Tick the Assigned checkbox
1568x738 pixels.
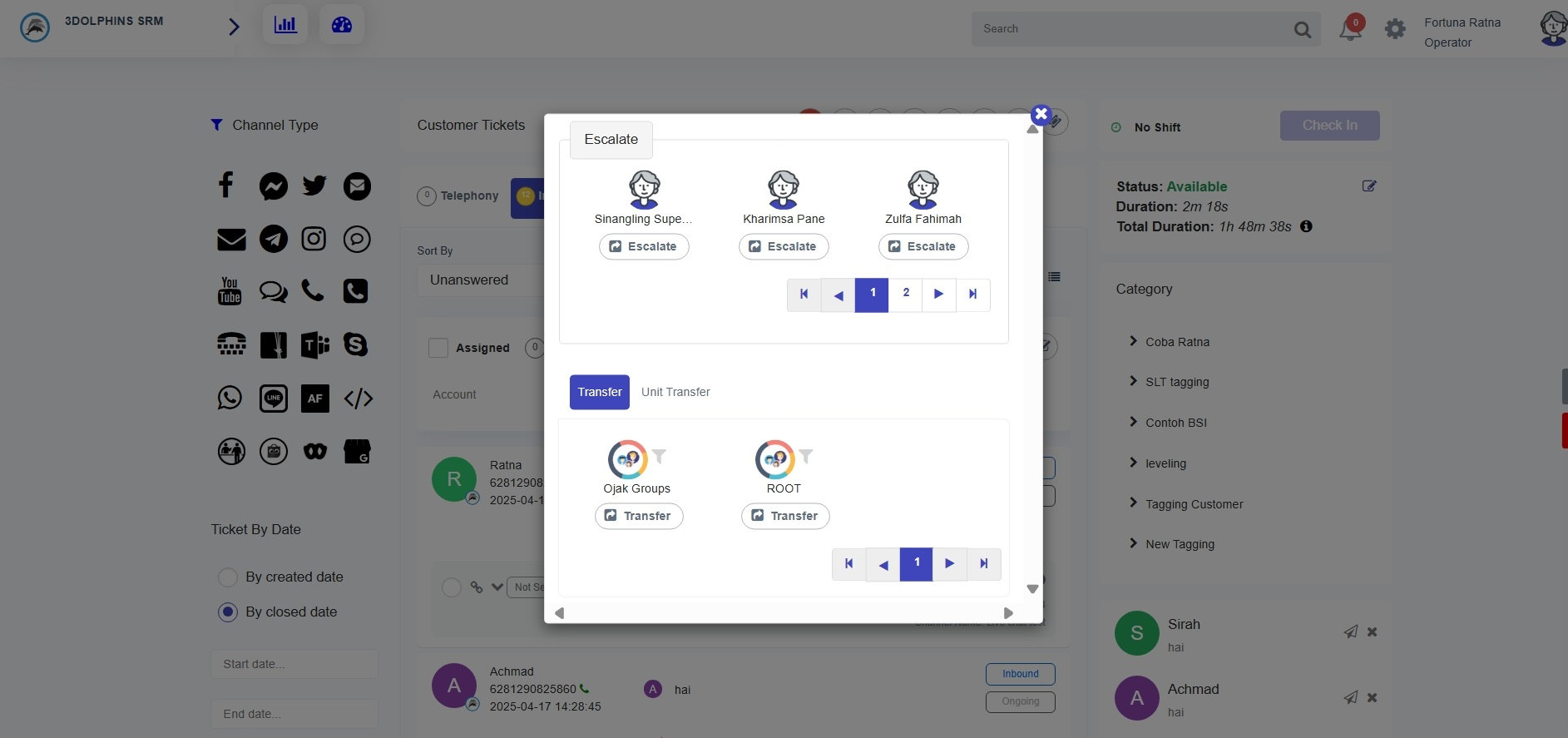pyautogui.click(x=438, y=348)
